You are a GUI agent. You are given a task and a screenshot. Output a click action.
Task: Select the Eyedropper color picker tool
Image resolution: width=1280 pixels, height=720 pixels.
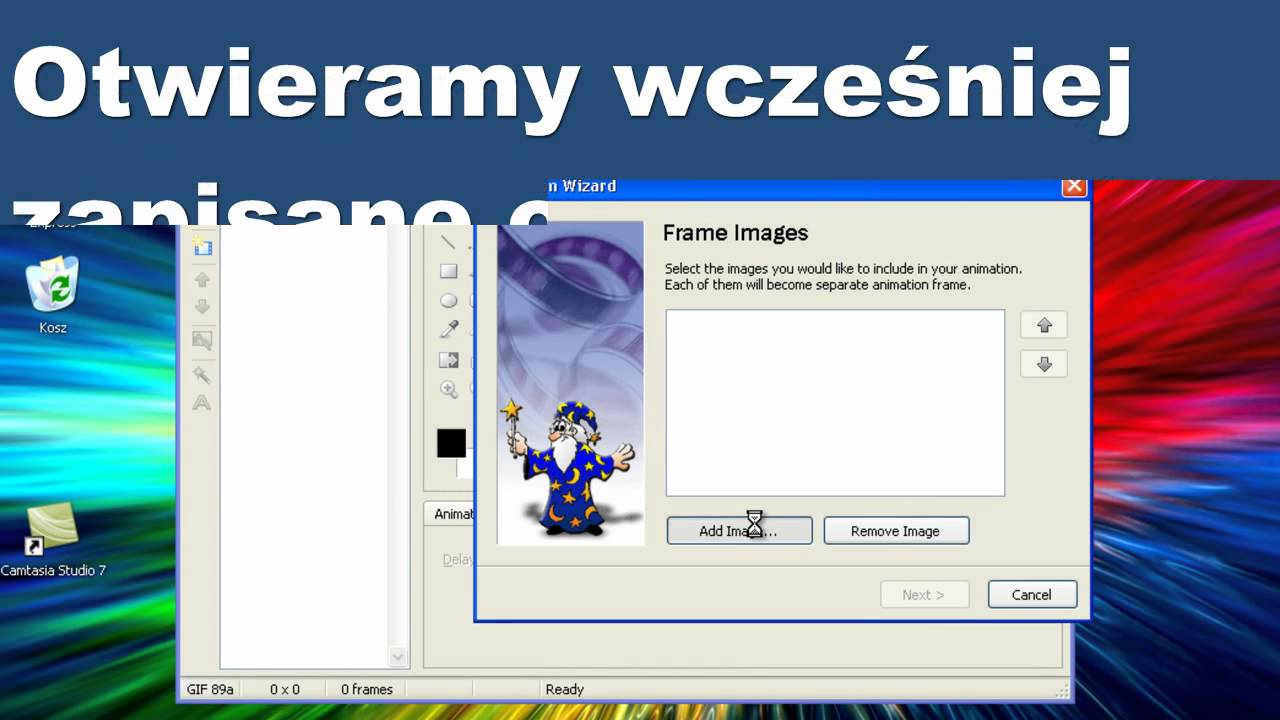pos(449,330)
